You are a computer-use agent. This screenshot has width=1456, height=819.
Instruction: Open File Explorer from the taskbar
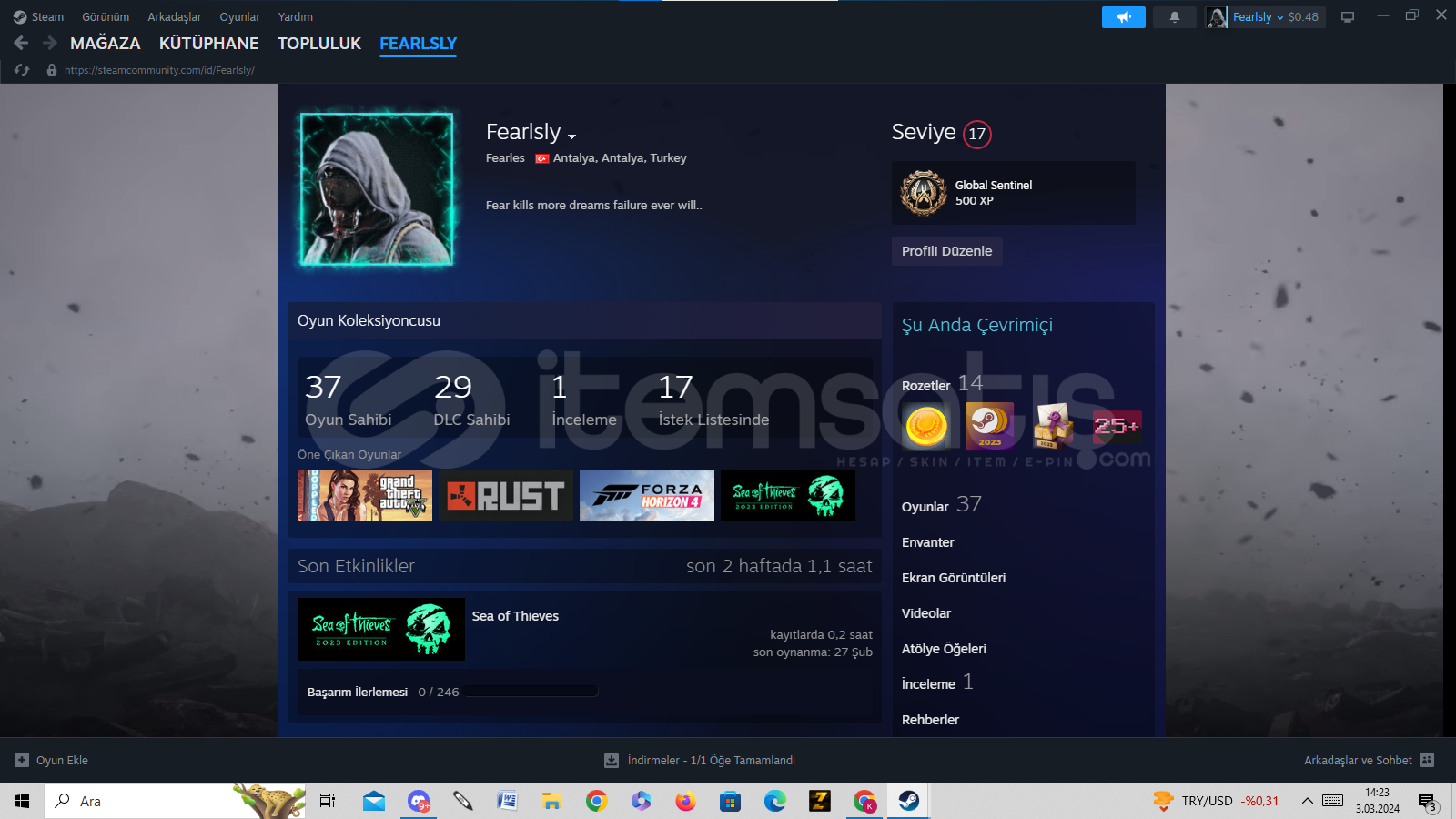[x=551, y=801]
